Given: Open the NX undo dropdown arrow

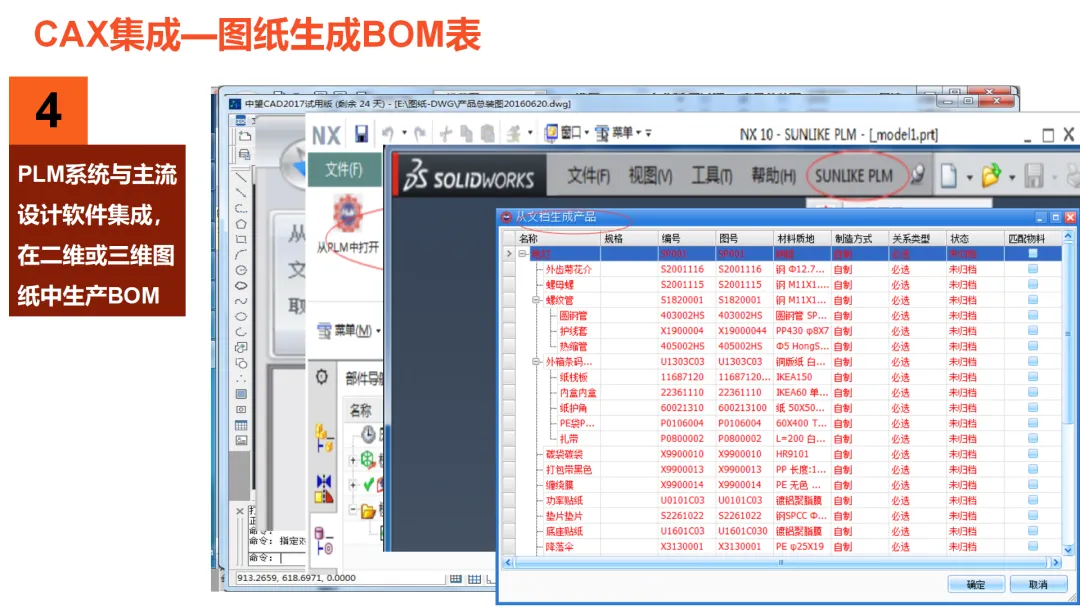Looking at the screenshot, I should (404, 133).
